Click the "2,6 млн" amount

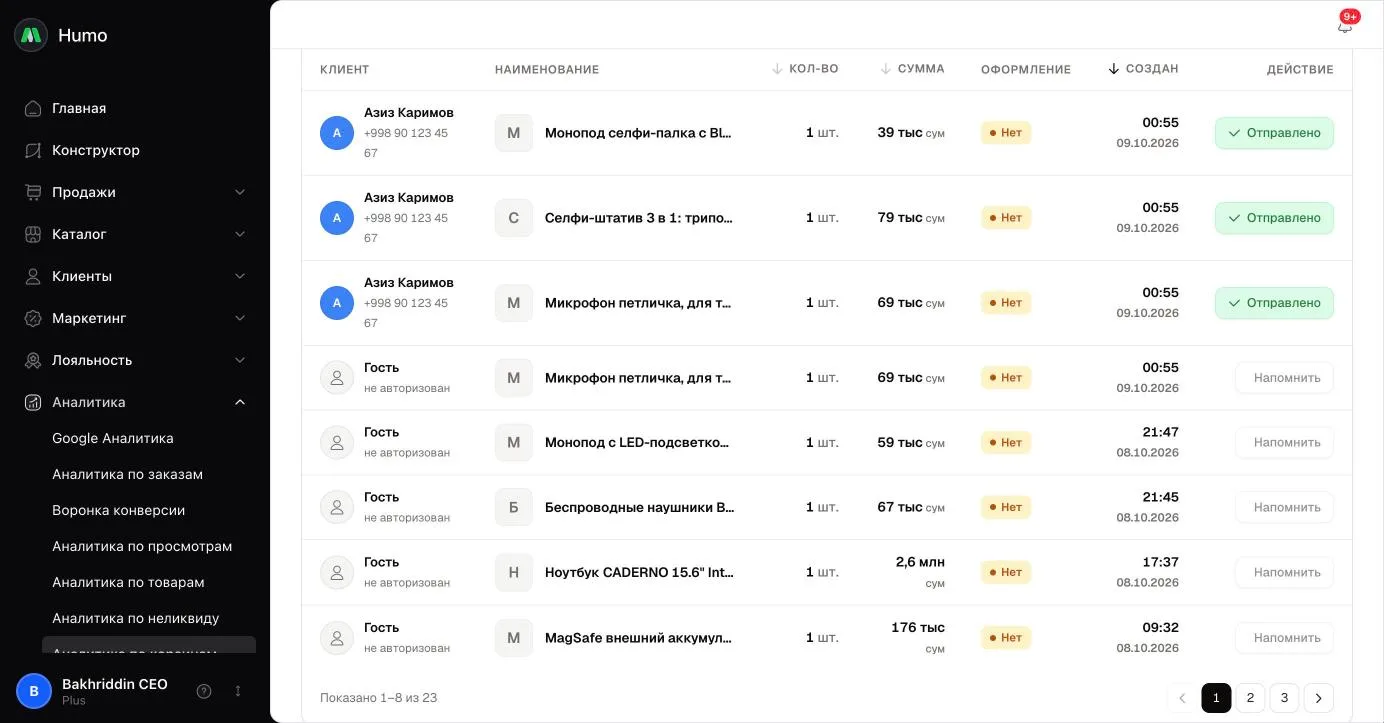[920, 562]
